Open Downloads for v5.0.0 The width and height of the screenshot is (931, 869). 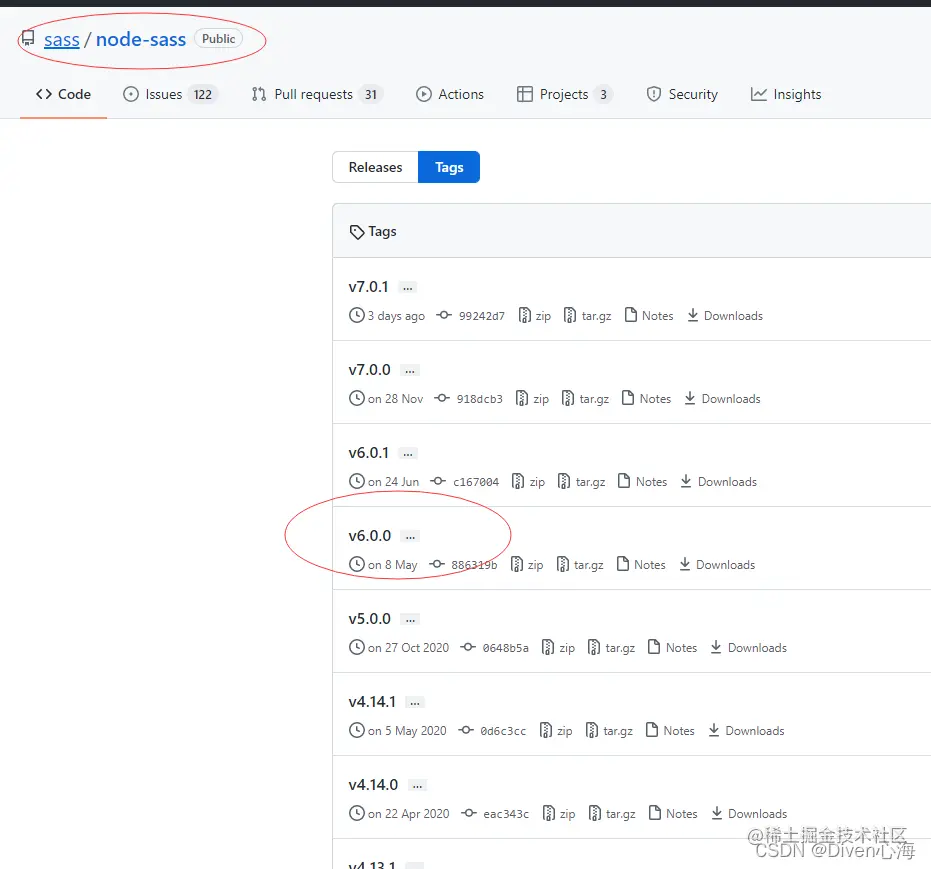click(749, 648)
